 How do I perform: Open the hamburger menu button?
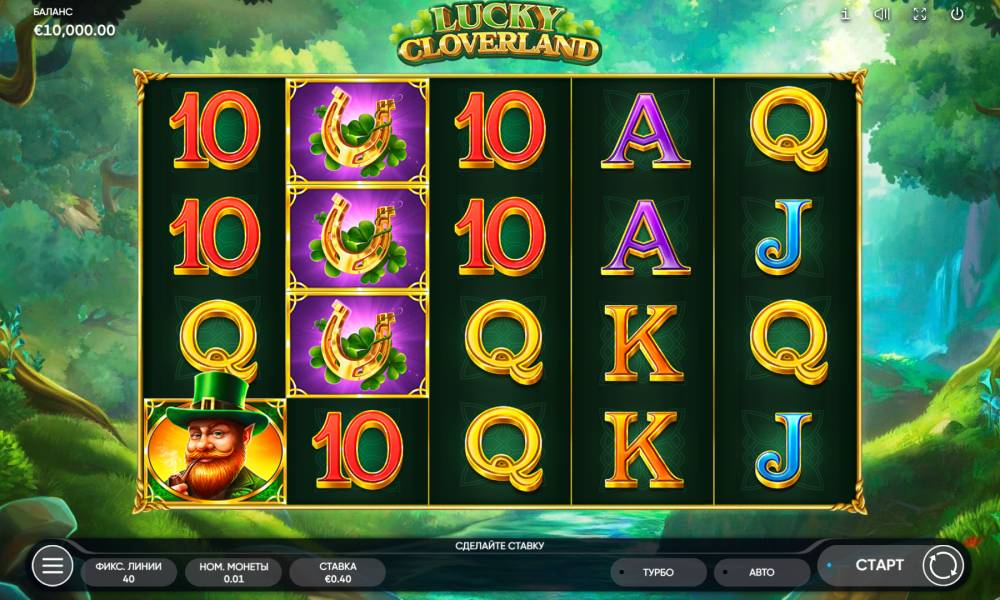click(52, 565)
